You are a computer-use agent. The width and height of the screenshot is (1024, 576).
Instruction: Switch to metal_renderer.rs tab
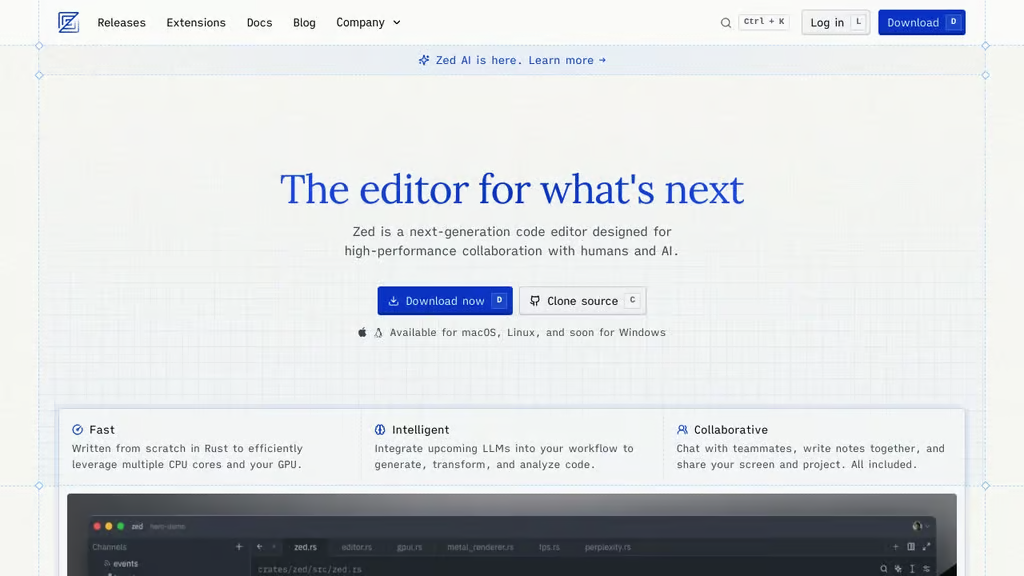pyautogui.click(x=480, y=547)
